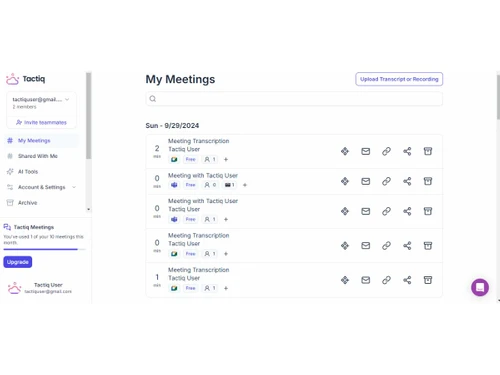Image resolution: width=500 pixels, height=375 pixels.
Task: Open the AI Tools page
Action: click(x=28, y=172)
